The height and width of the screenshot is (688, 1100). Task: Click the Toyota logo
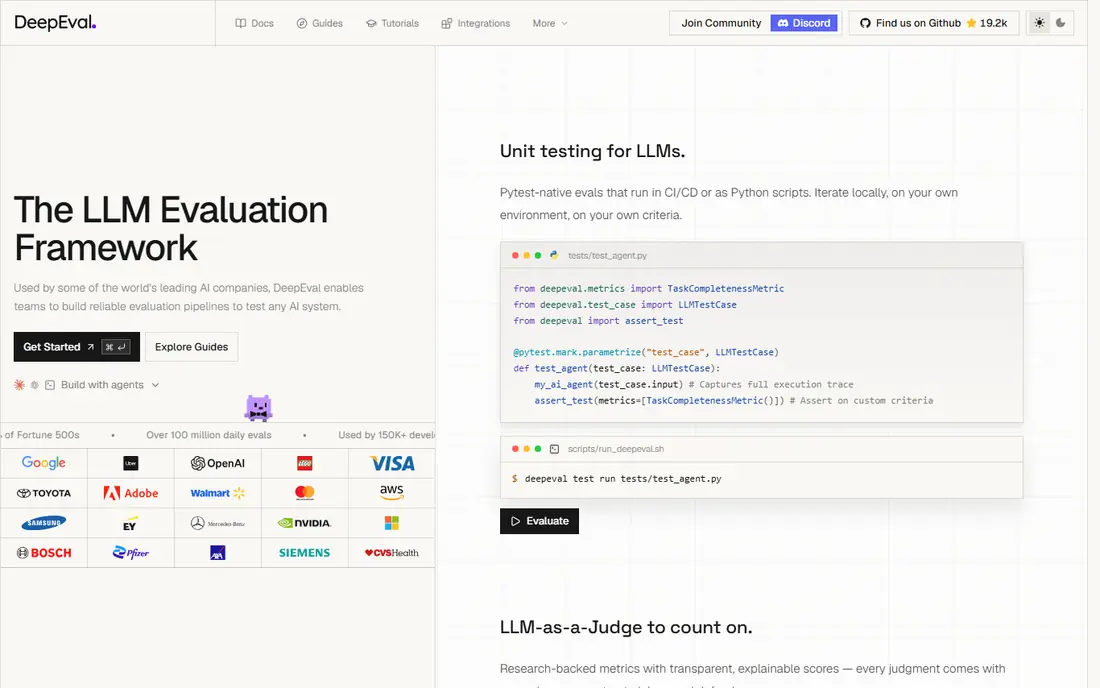(x=43, y=493)
